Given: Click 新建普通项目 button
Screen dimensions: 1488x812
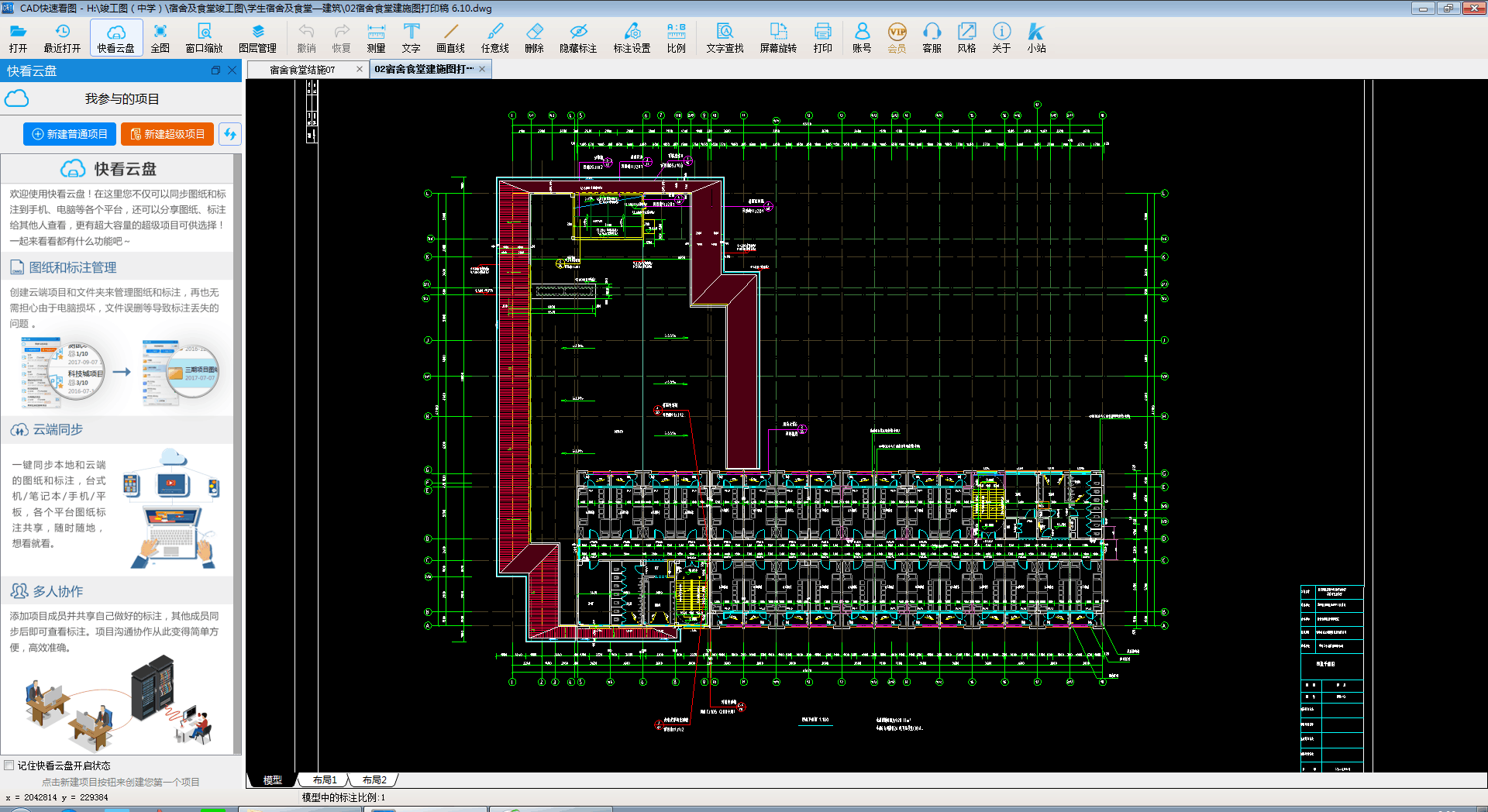Looking at the screenshot, I should (x=70, y=134).
